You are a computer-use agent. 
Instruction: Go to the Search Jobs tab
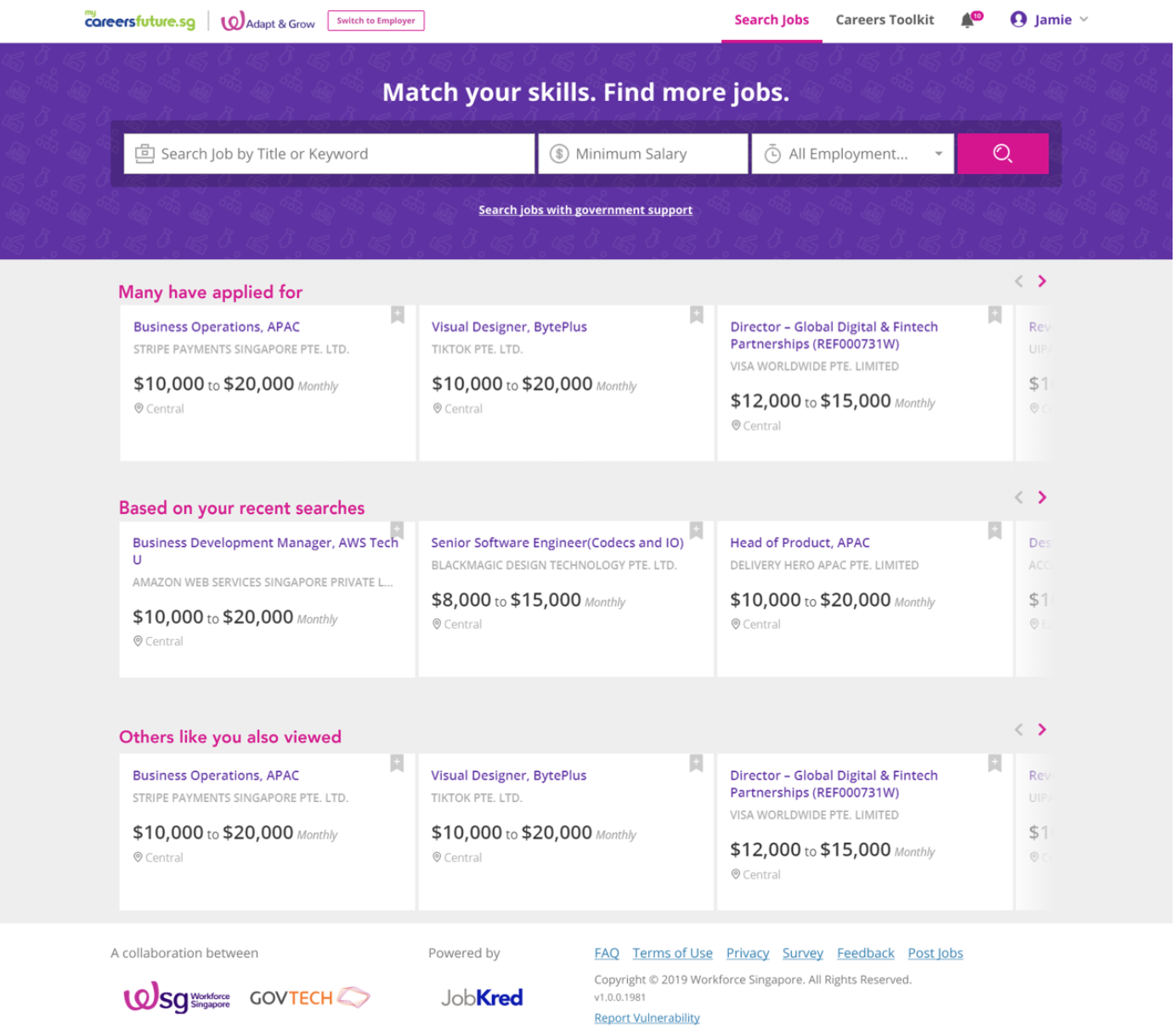click(x=774, y=20)
